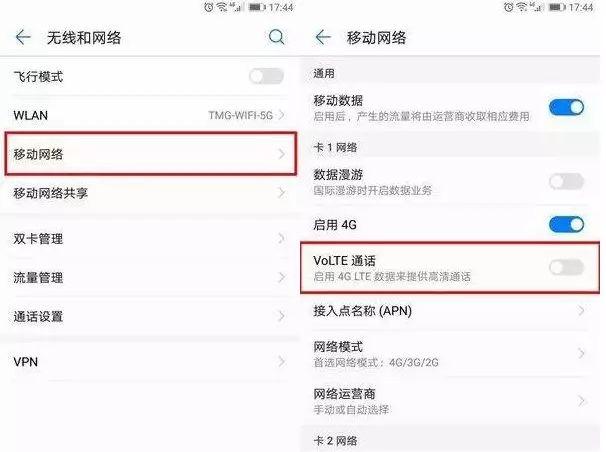This screenshot has width=606, height=452.
Task: Tap back arrow beside 无线和网络 title
Action: pyautogui.click(x=23, y=37)
